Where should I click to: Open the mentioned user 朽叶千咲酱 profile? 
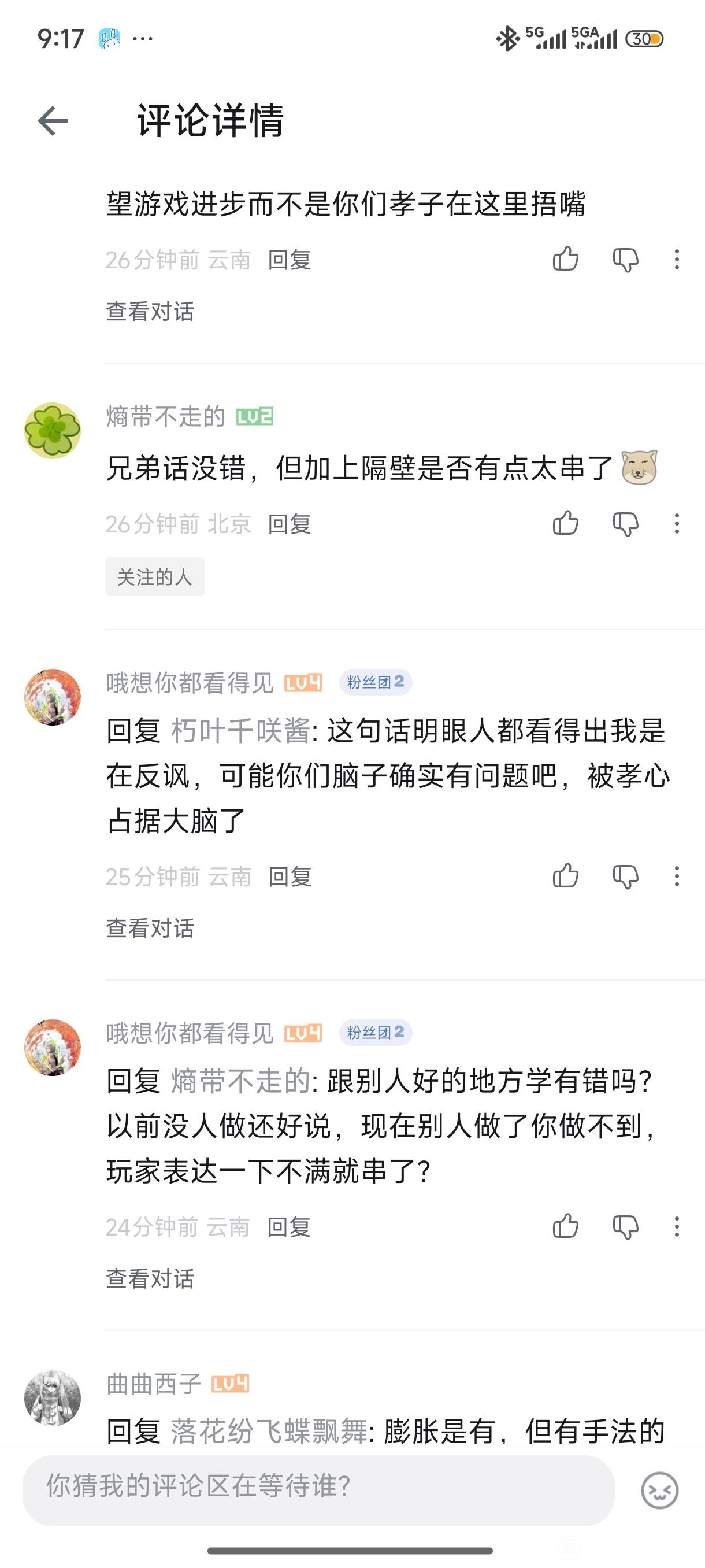tap(240, 731)
